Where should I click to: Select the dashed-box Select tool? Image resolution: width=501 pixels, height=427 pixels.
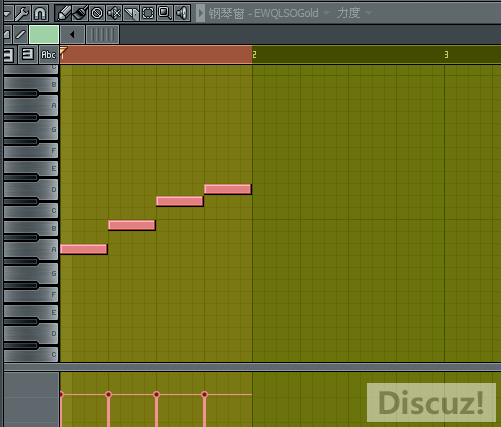pos(148,13)
